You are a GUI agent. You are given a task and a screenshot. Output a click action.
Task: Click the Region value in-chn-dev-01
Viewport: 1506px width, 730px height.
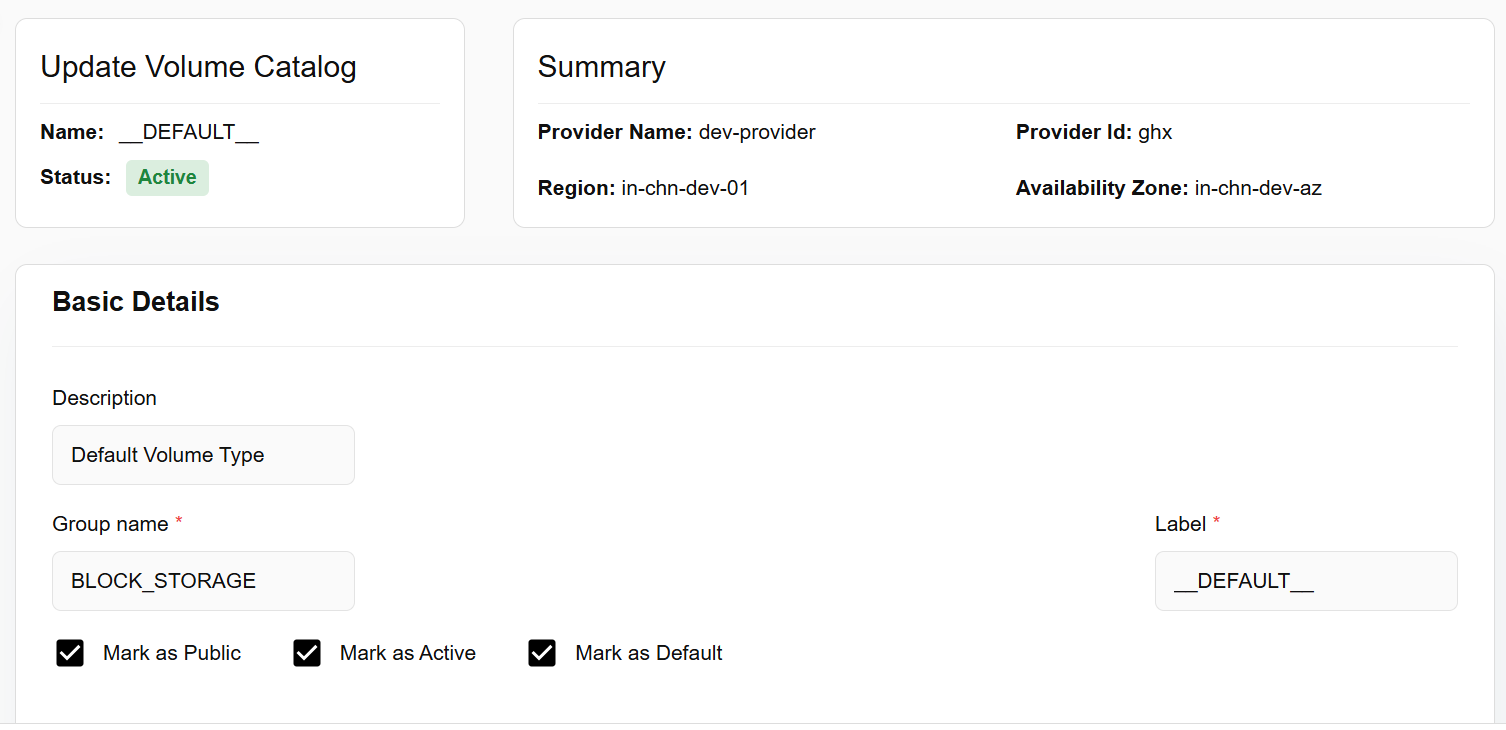685,188
